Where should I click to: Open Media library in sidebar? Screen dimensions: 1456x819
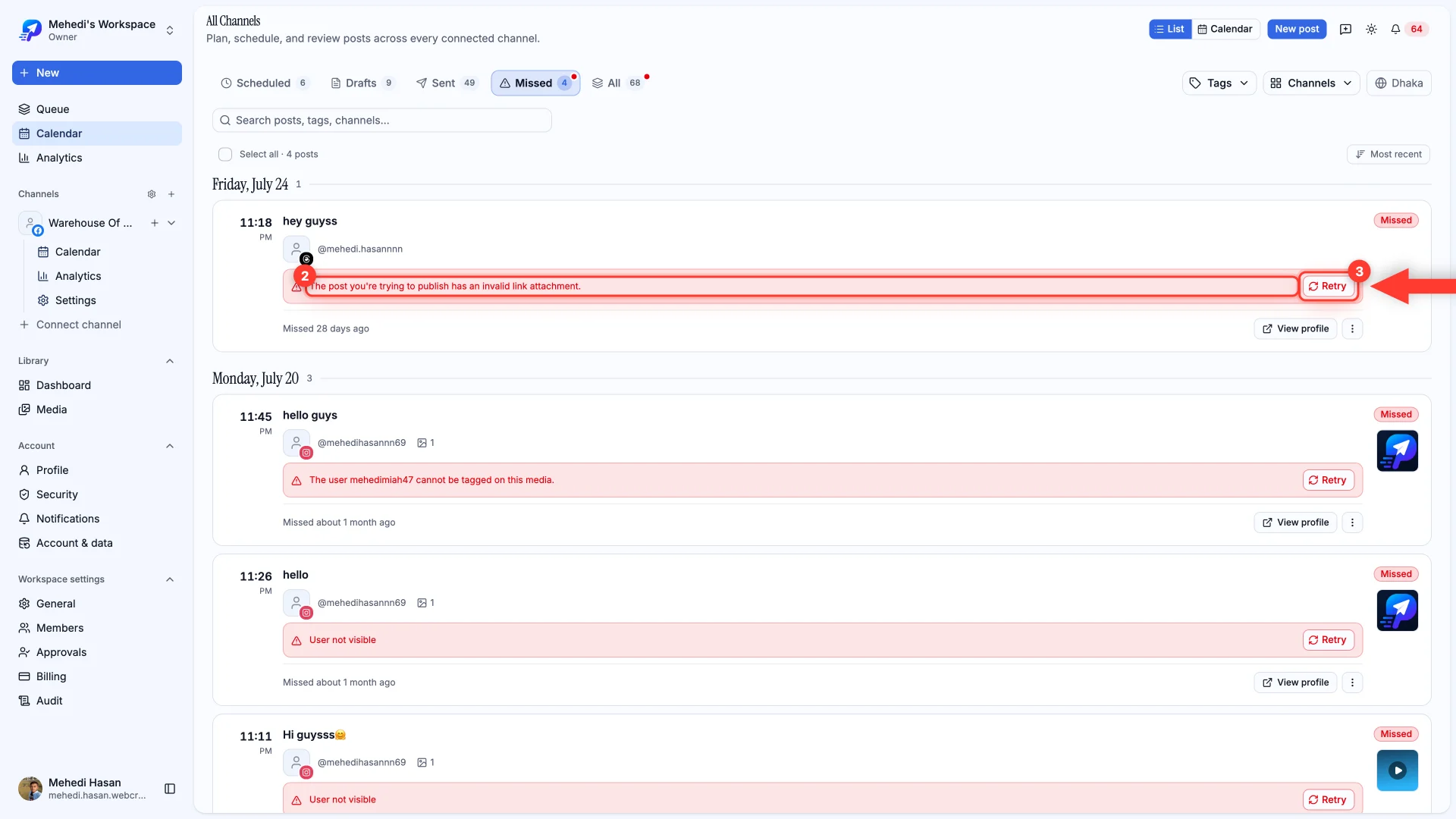tap(97, 409)
